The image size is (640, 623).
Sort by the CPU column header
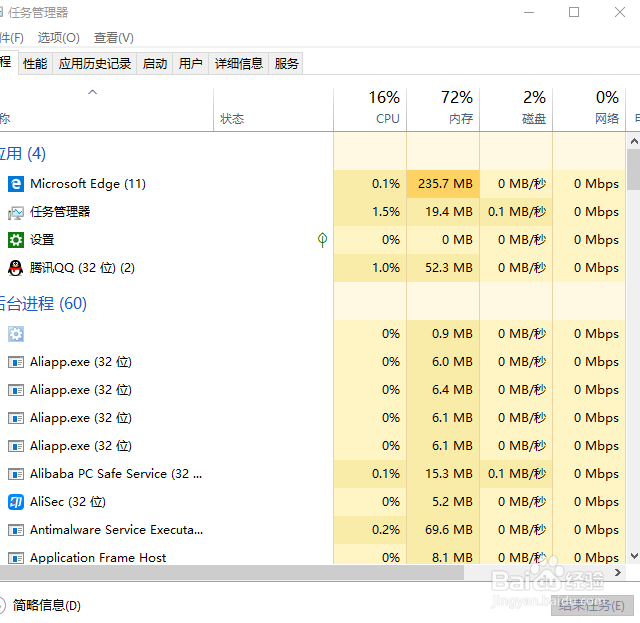click(370, 109)
